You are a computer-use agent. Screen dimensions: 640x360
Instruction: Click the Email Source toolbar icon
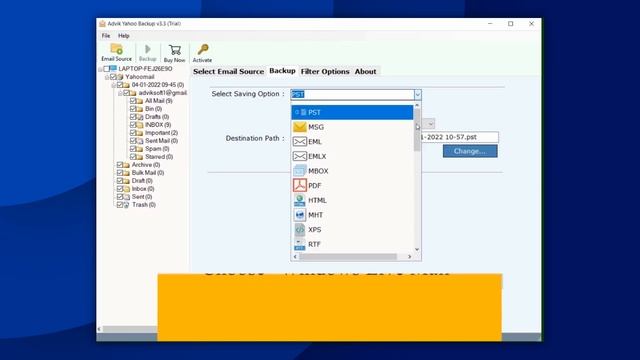[116, 49]
